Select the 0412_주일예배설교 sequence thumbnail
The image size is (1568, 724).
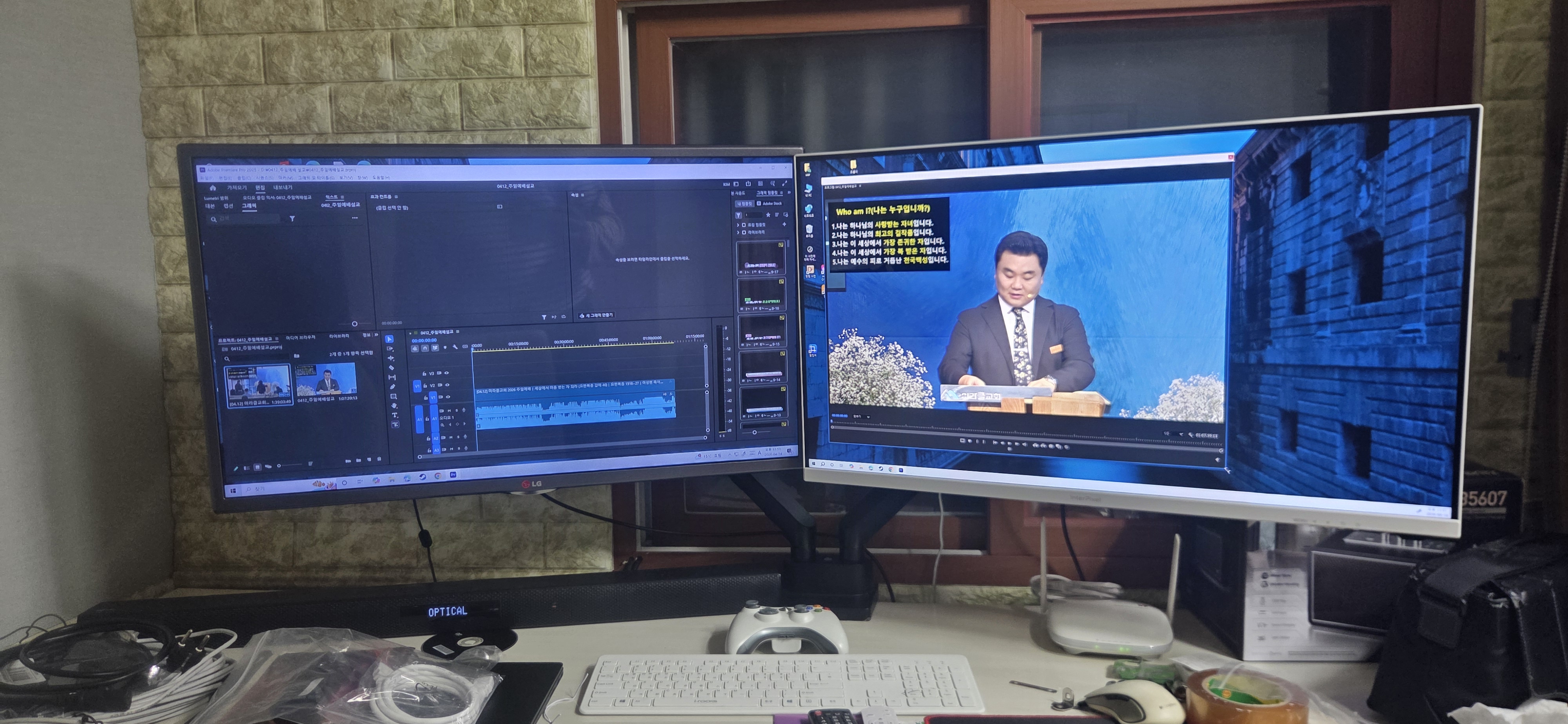[326, 379]
